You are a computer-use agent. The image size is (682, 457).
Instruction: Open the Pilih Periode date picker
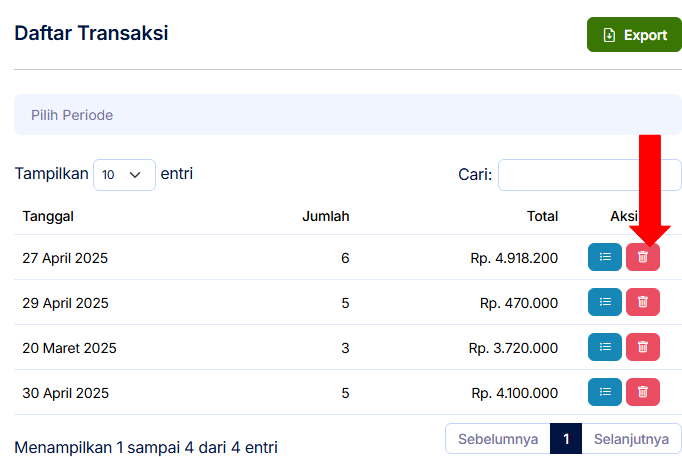click(x=348, y=115)
